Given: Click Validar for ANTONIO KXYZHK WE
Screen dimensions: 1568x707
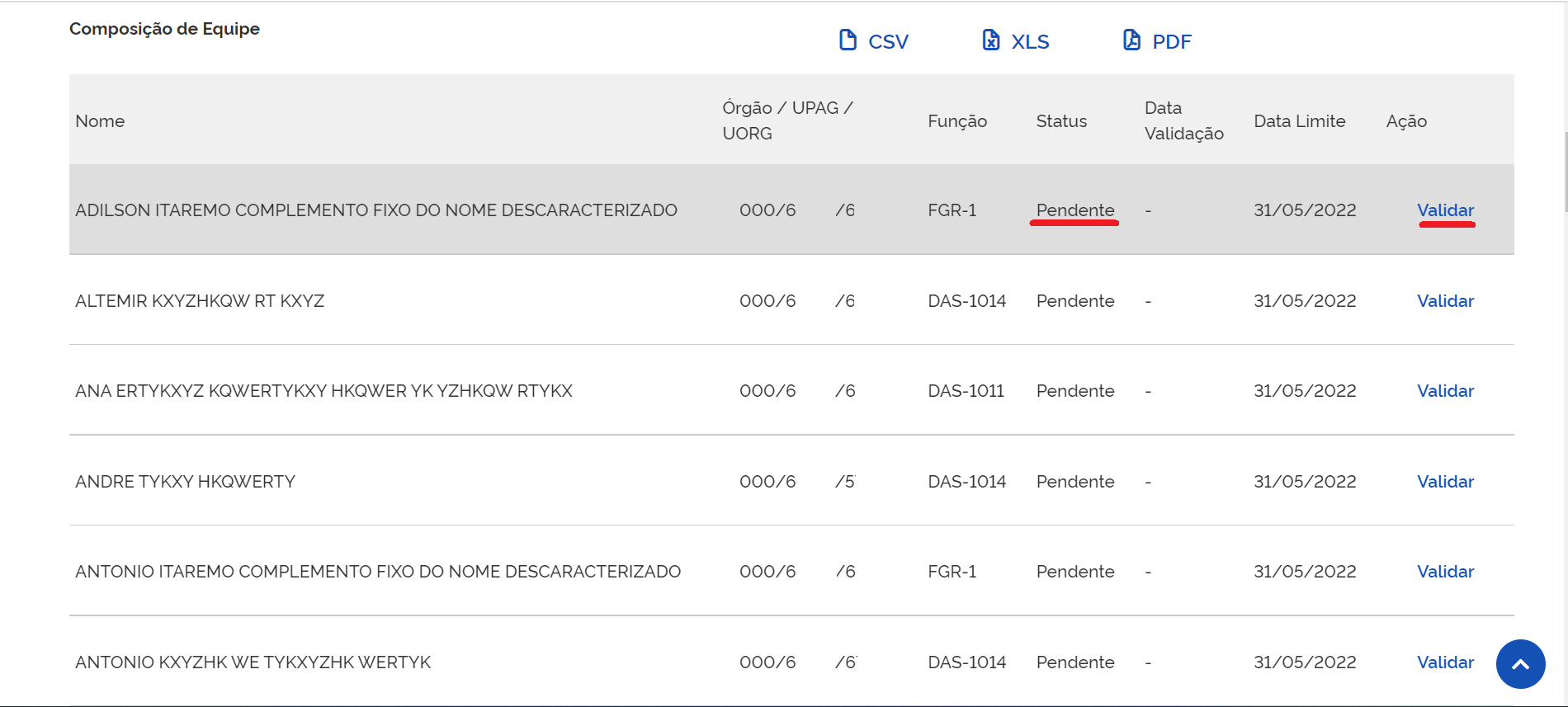Looking at the screenshot, I should (x=1445, y=662).
